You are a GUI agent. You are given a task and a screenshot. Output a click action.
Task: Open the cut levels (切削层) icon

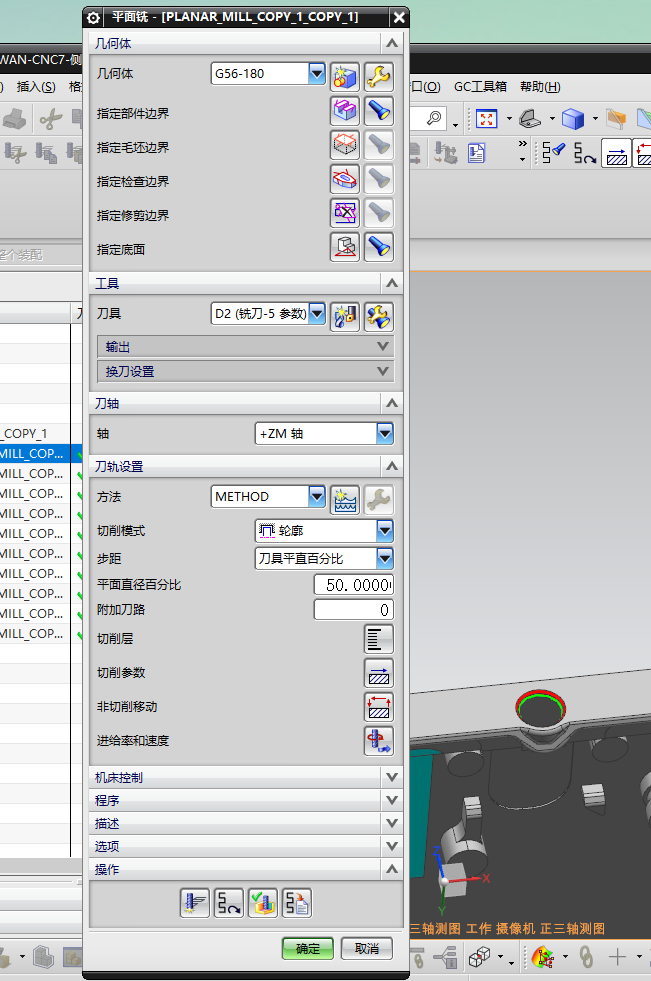378,639
